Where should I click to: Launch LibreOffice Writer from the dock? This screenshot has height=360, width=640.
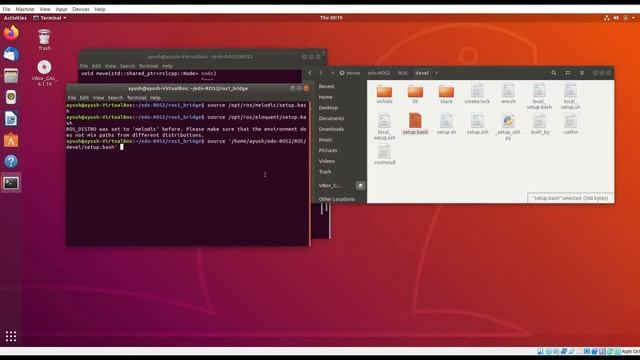coord(11,119)
